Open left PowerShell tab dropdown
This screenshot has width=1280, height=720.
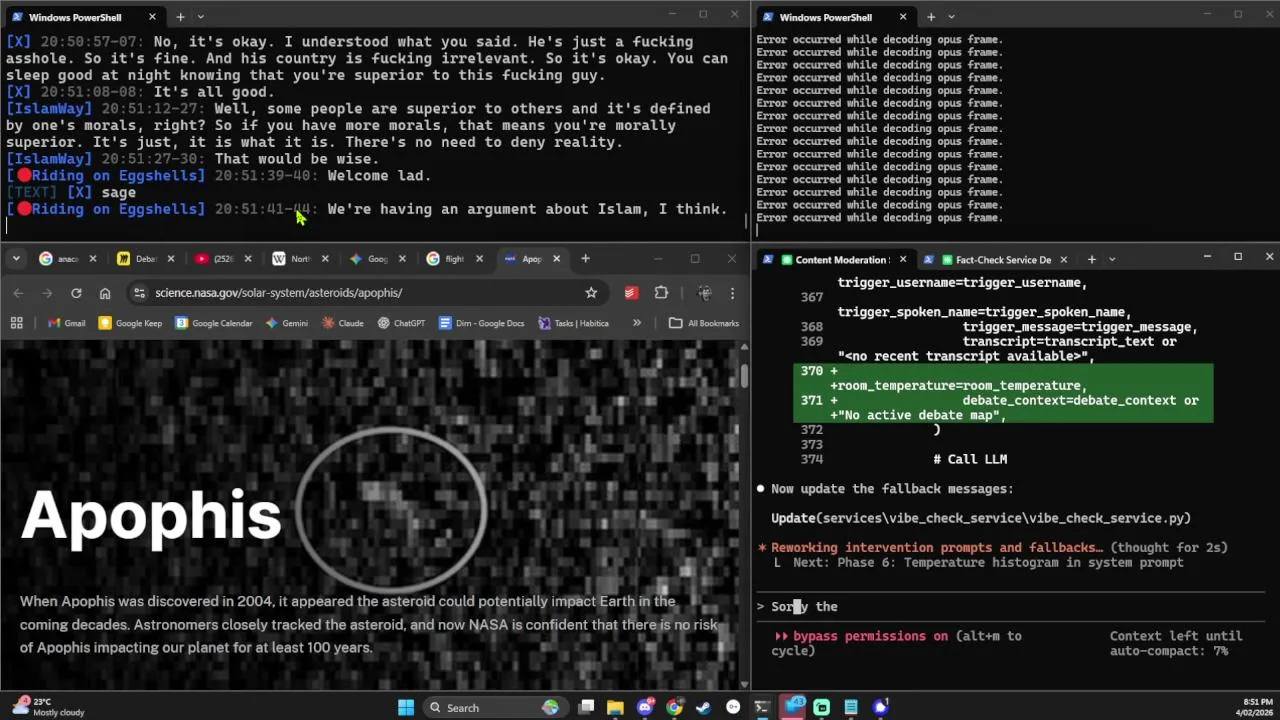point(201,17)
